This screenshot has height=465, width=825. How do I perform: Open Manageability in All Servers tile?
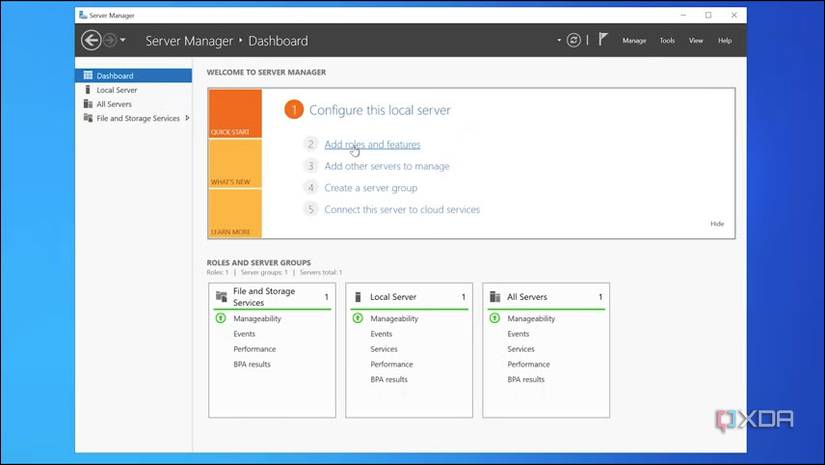(x=531, y=319)
